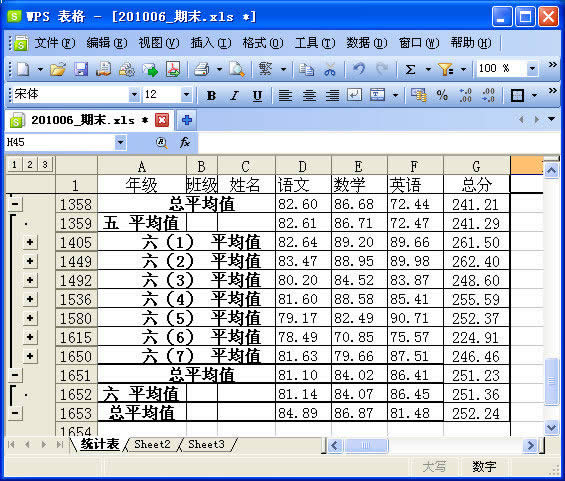
Task: Click the AutoFilter funnel icon
Action: 446,69
